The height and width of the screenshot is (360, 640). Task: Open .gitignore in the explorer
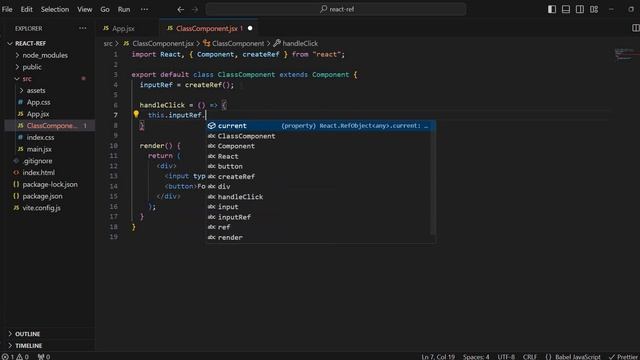[37, 161]
